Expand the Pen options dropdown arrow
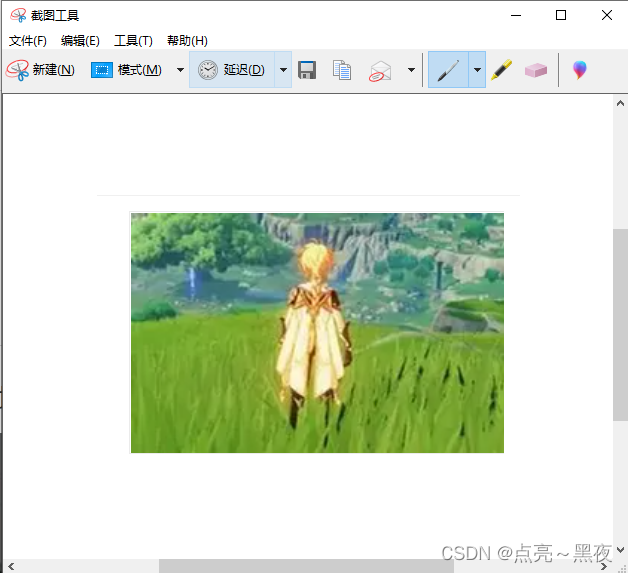 tap(477, 70)
